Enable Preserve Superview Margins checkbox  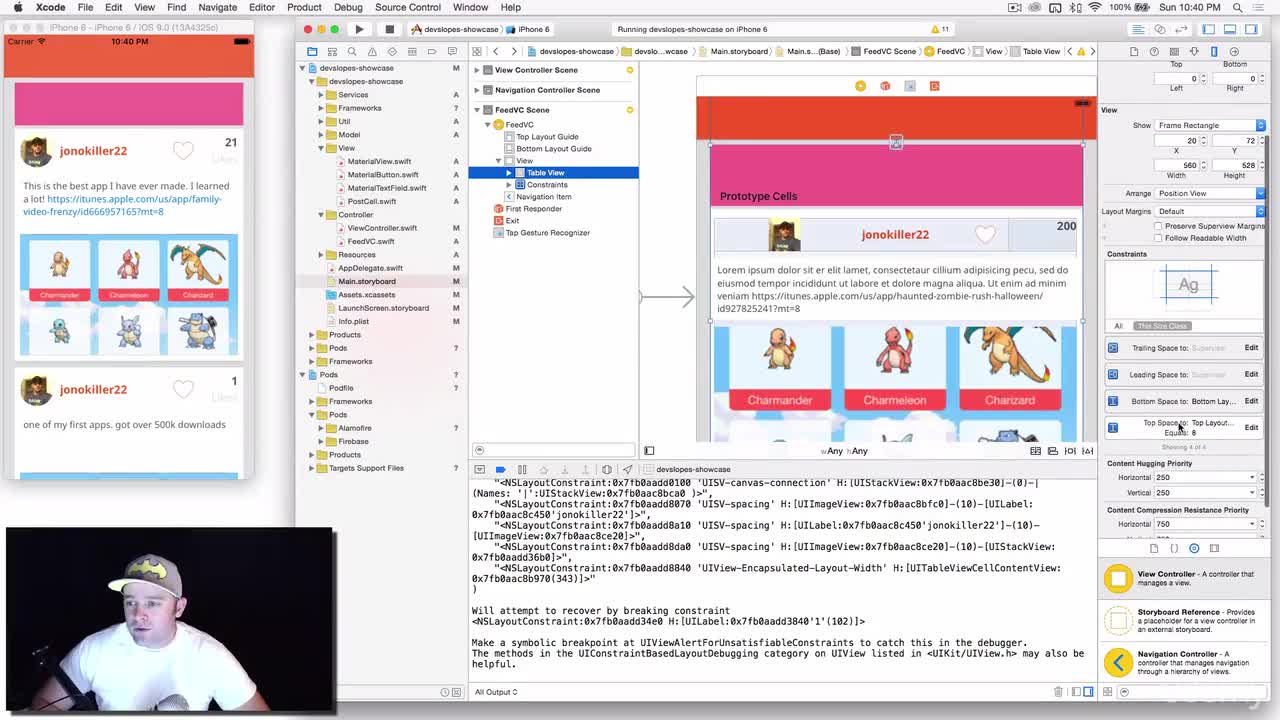tap(1158, 226)
